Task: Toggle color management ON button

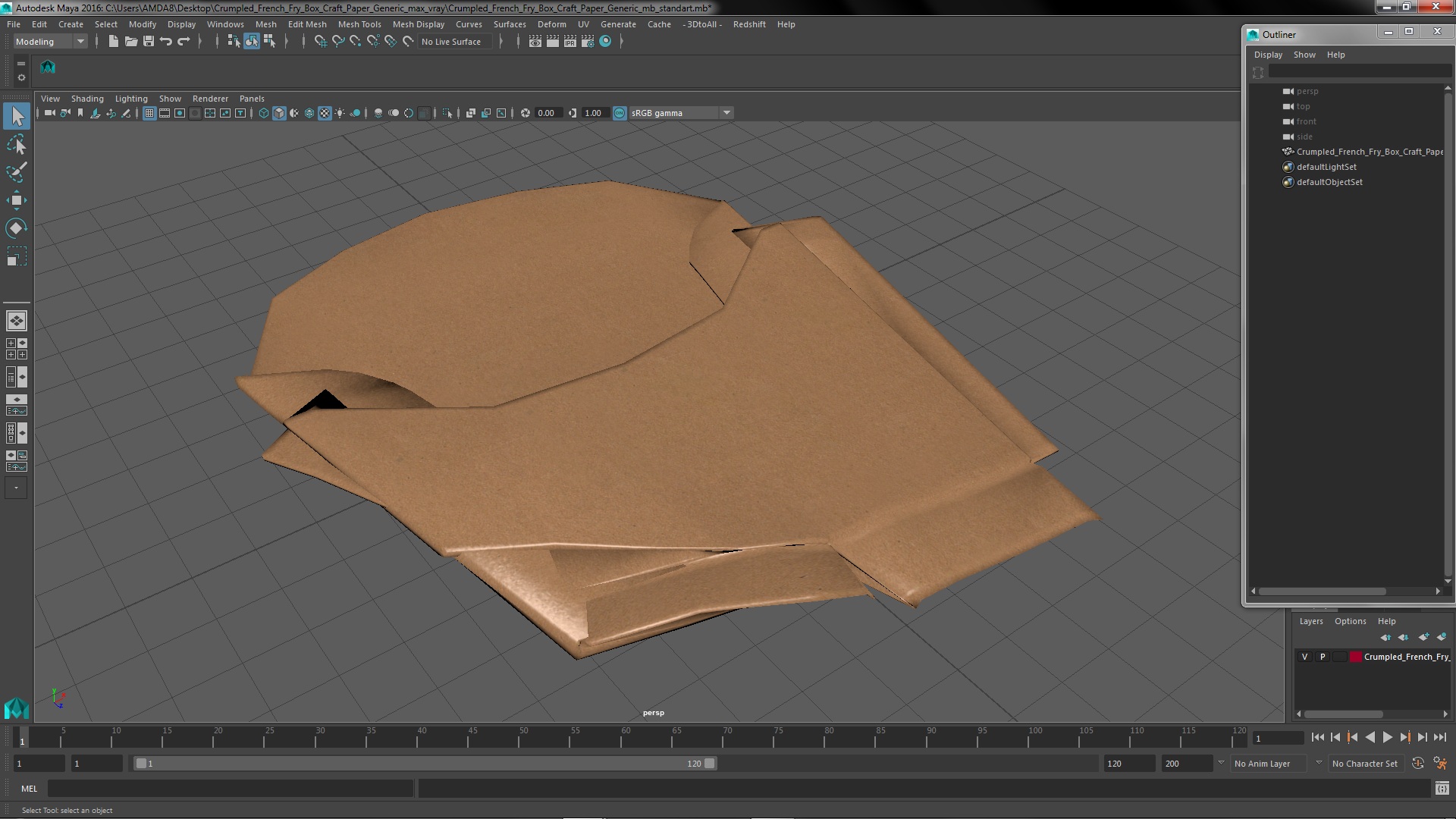Action: click(x=620, y=113)
